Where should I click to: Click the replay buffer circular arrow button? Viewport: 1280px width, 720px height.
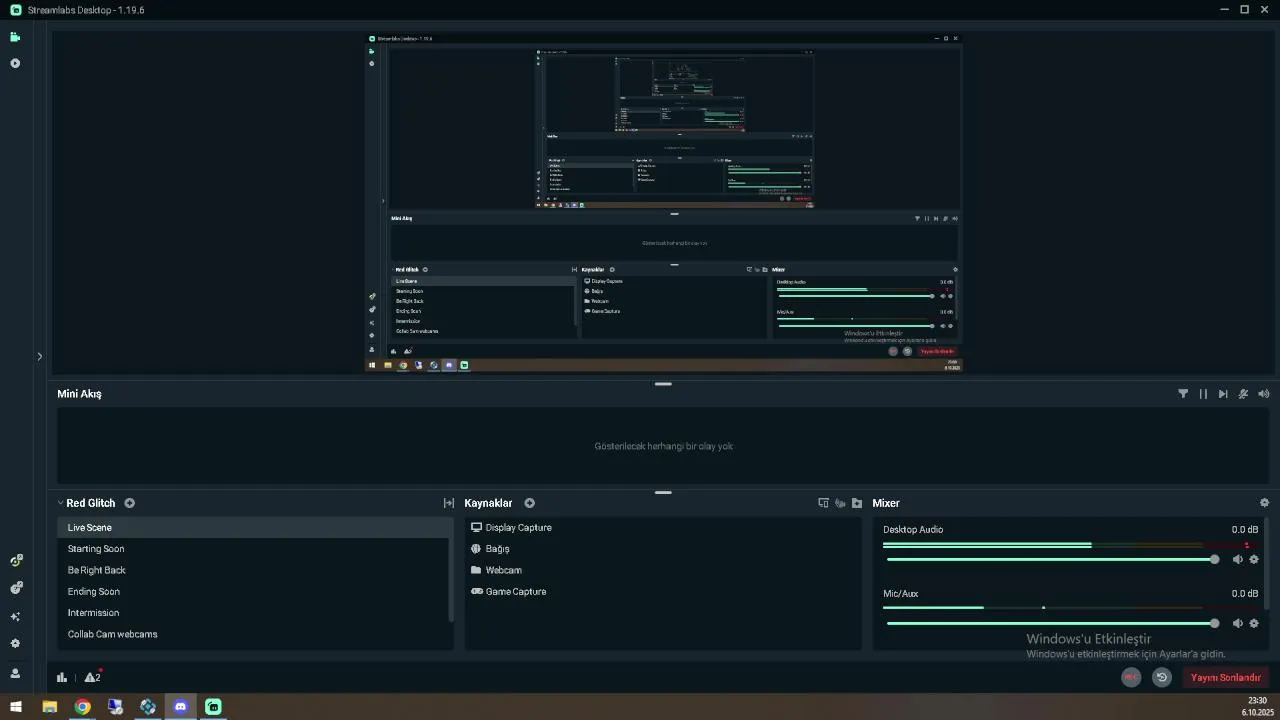point(1162,677)
